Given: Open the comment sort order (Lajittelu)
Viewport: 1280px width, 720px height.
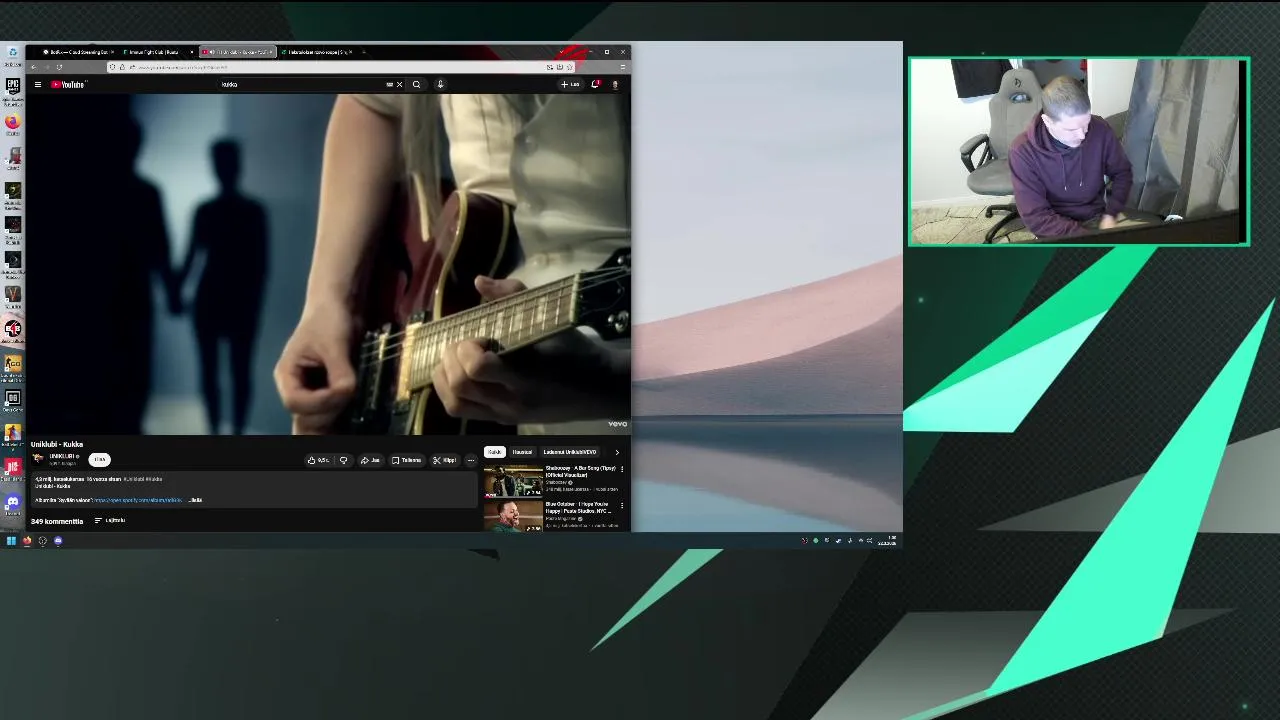Looking at the screenshot, I should click(x=110, y=521).
